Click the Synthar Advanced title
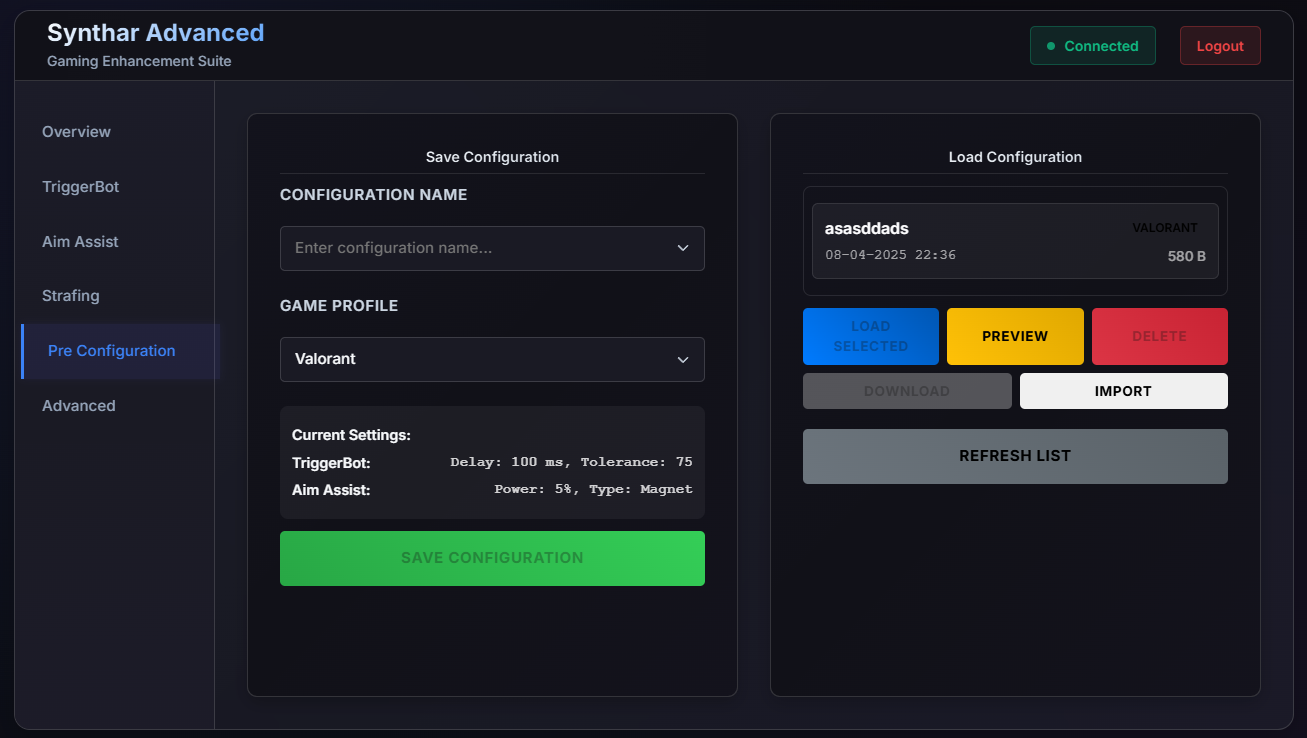 point(156,33)
